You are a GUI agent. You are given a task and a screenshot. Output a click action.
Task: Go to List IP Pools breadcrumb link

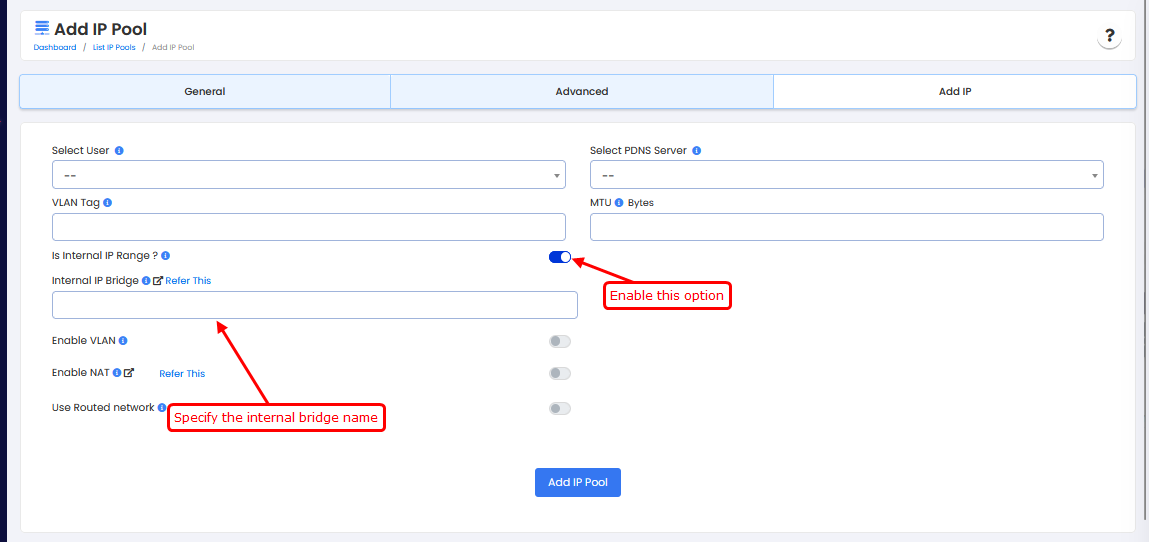tap(114, 47)
